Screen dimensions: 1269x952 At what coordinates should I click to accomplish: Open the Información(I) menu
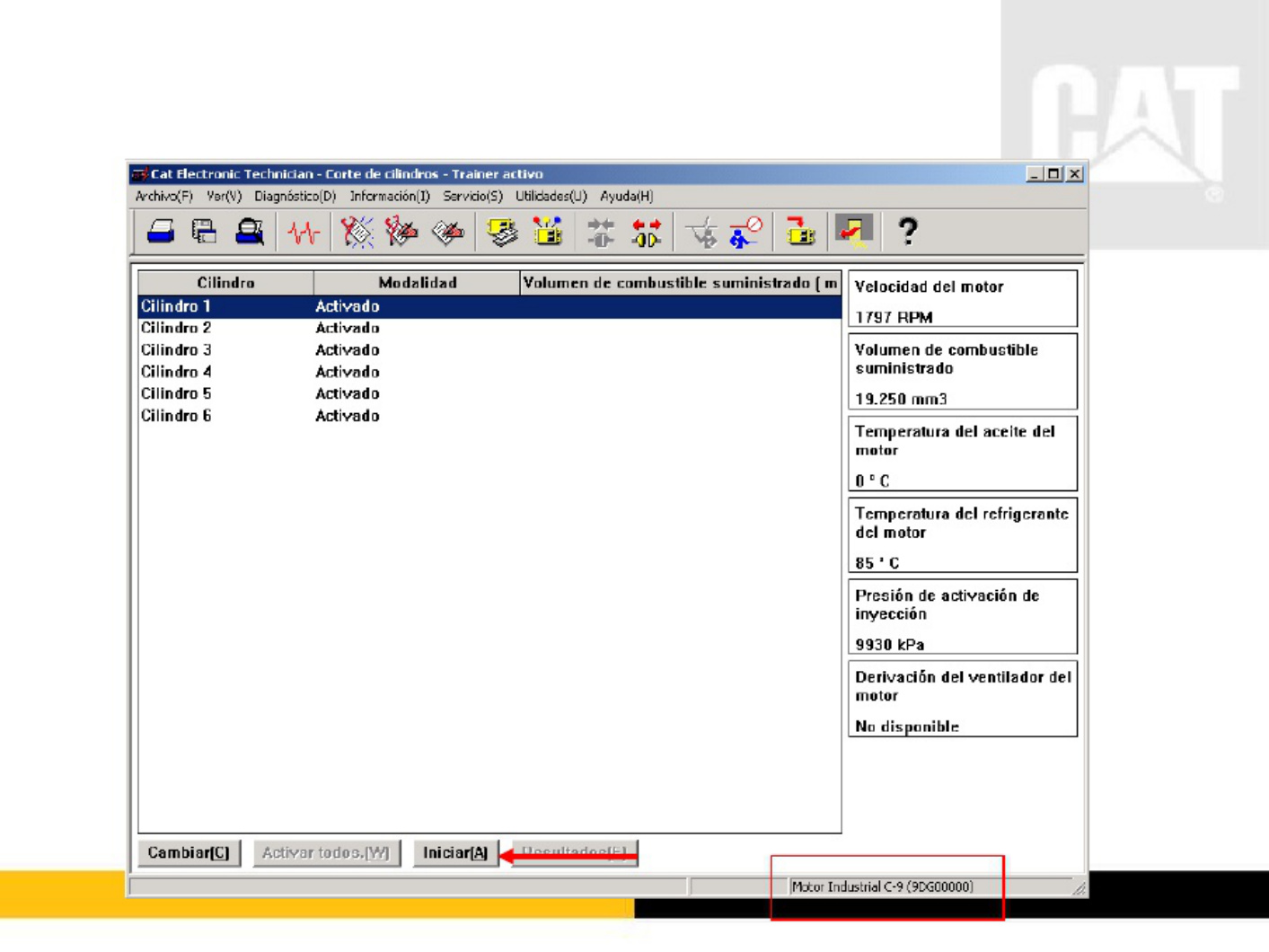click(x=390, y=196)
